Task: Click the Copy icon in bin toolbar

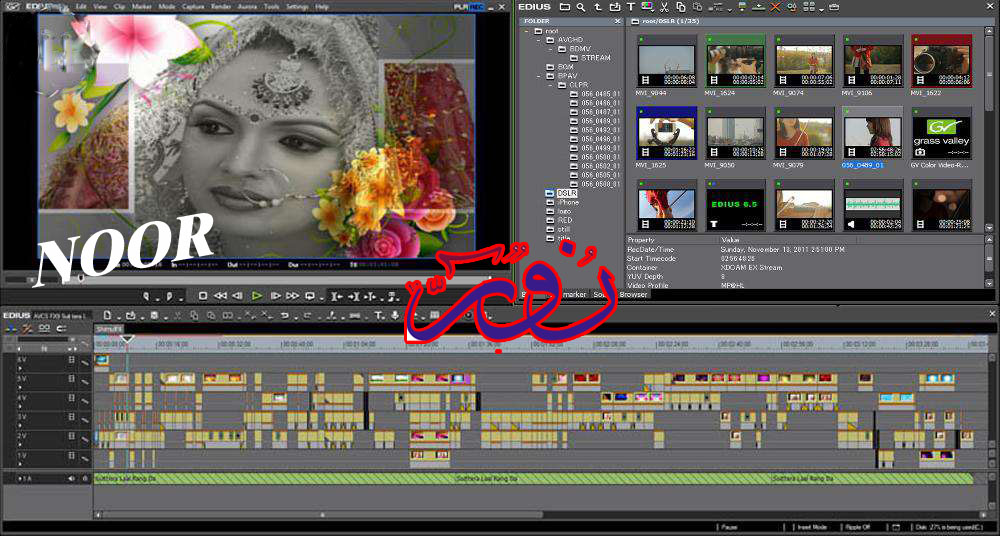Action: 680,7
